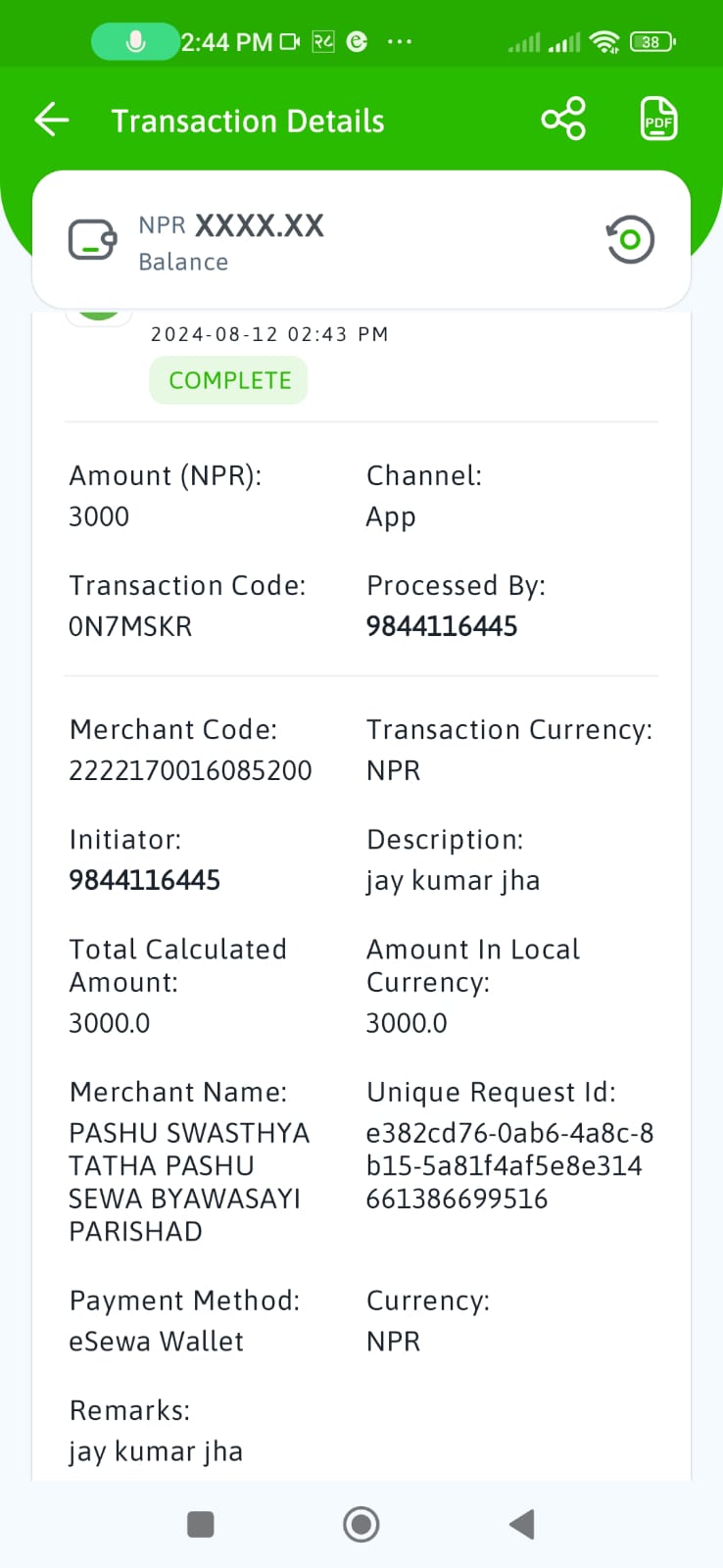723x1568 pixels.
Task: Tap the microphone indicator in status bar
Action: pyautogui.click(x=135, y=41)
